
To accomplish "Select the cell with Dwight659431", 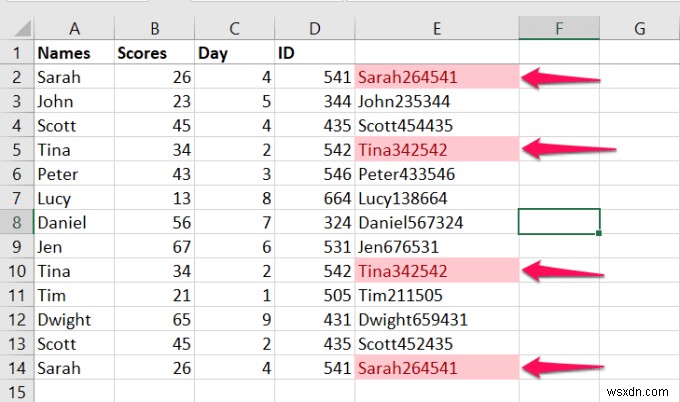I will [x=436, y=320].
